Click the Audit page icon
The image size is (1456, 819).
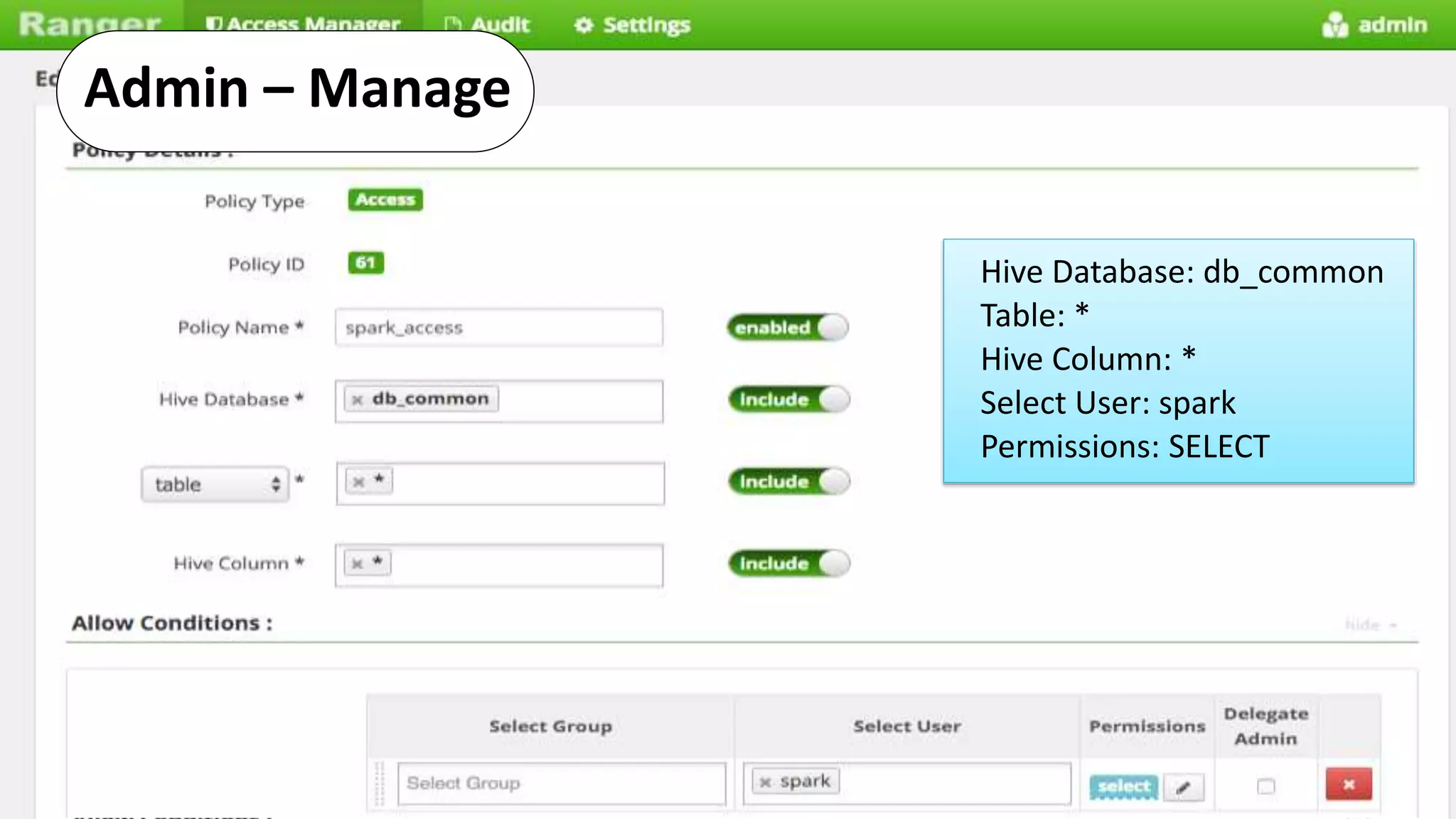[452, 26]
